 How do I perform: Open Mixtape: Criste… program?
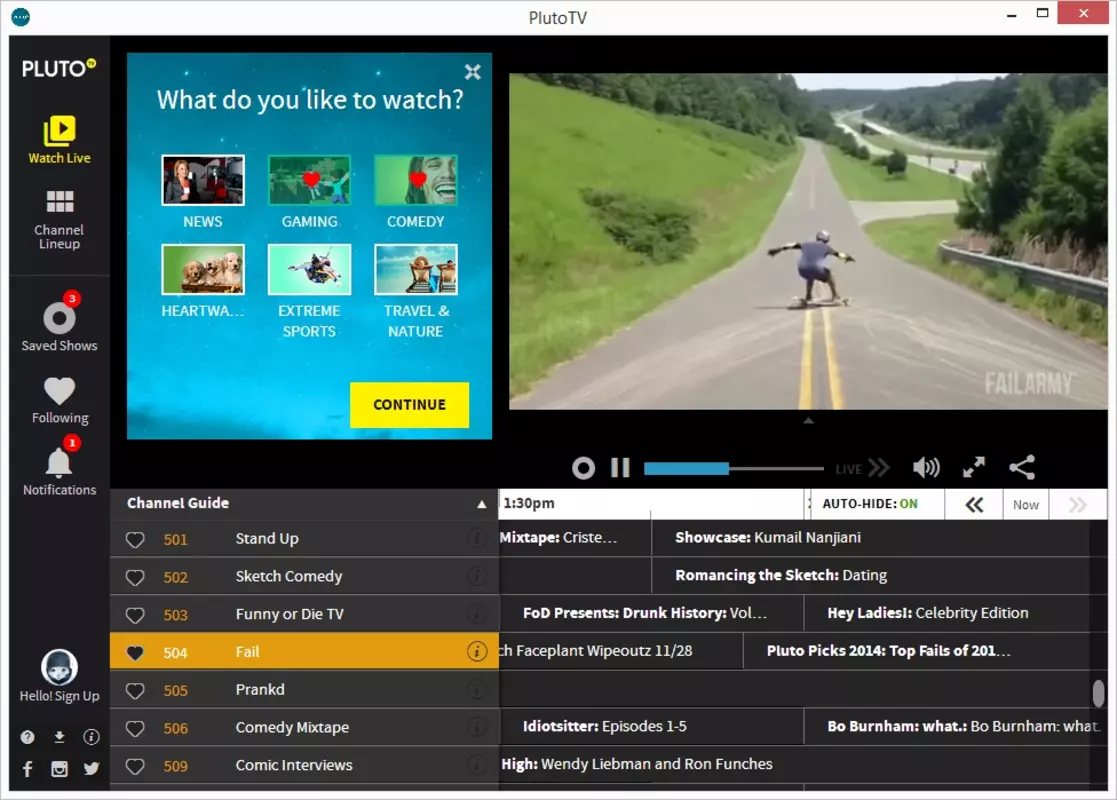click(575, 538)
